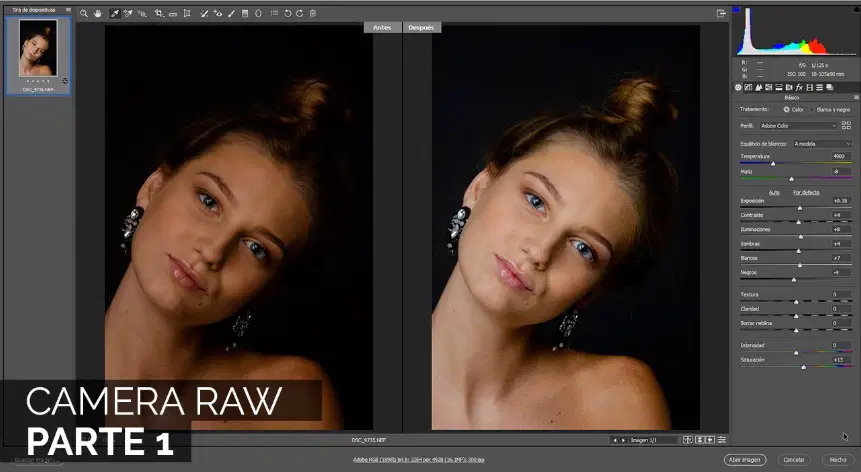The image size is (861, 472).
Task: Select the White Balance eyedropper tool
Action: click(x=115, y=13)
